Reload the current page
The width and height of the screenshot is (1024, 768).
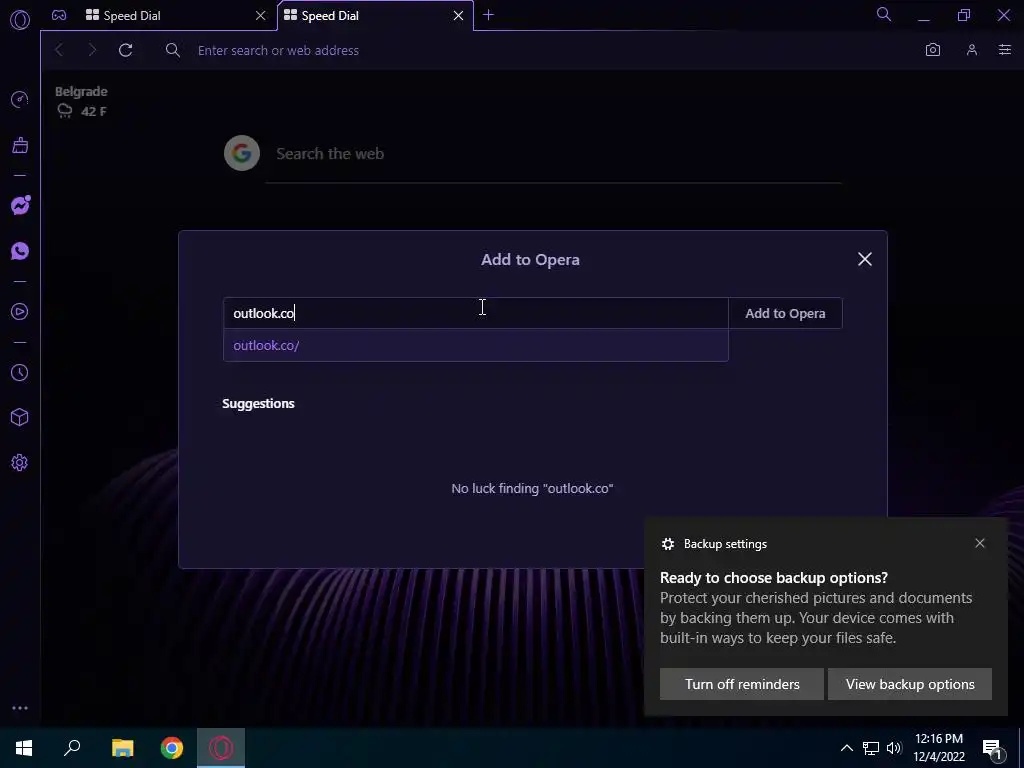point(125,50)
